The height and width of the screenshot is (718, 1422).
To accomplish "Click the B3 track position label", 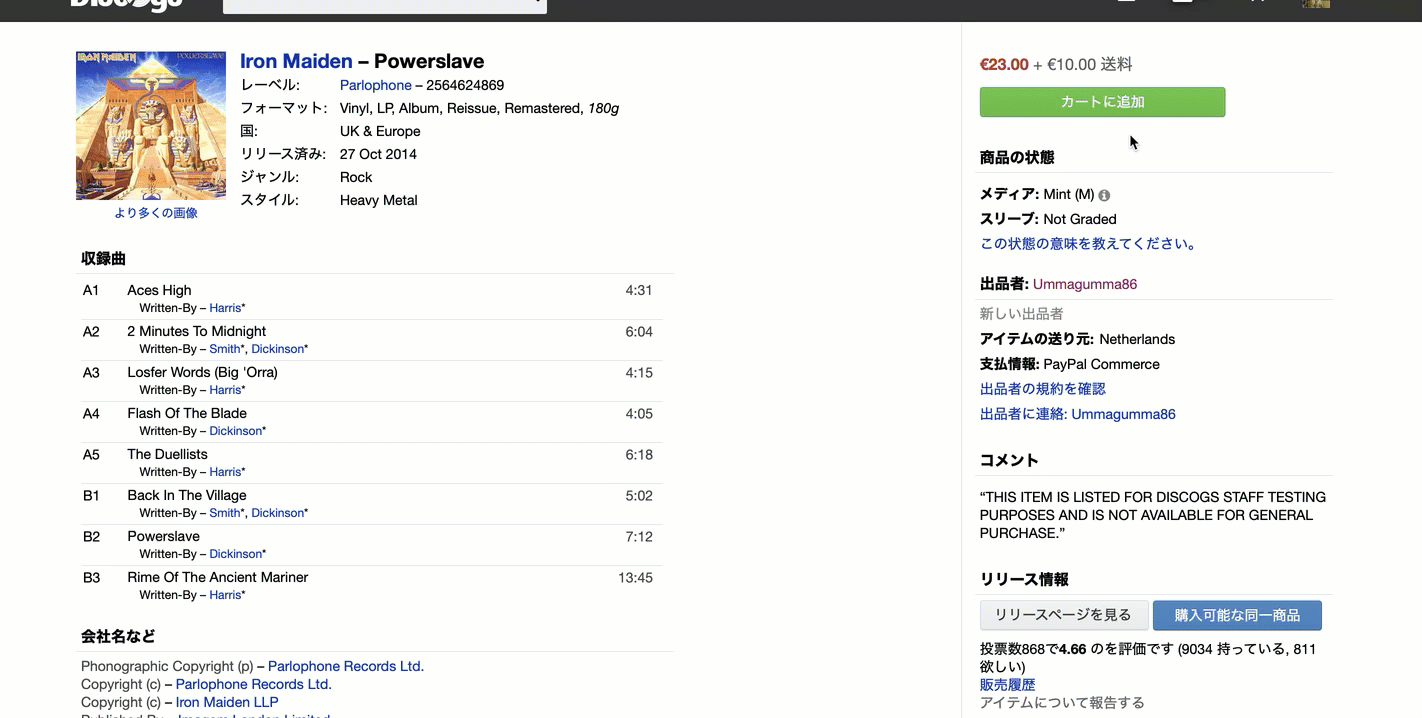I will (x=91, y=577).
